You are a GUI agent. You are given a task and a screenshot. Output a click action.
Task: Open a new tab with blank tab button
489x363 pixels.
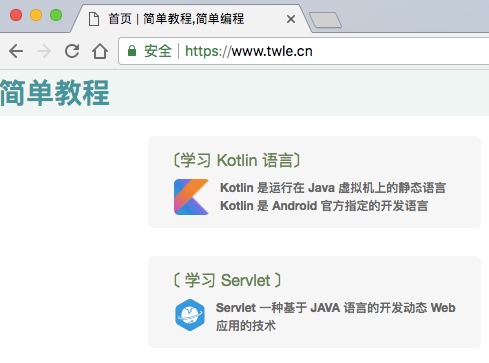[x=325, y=20]
